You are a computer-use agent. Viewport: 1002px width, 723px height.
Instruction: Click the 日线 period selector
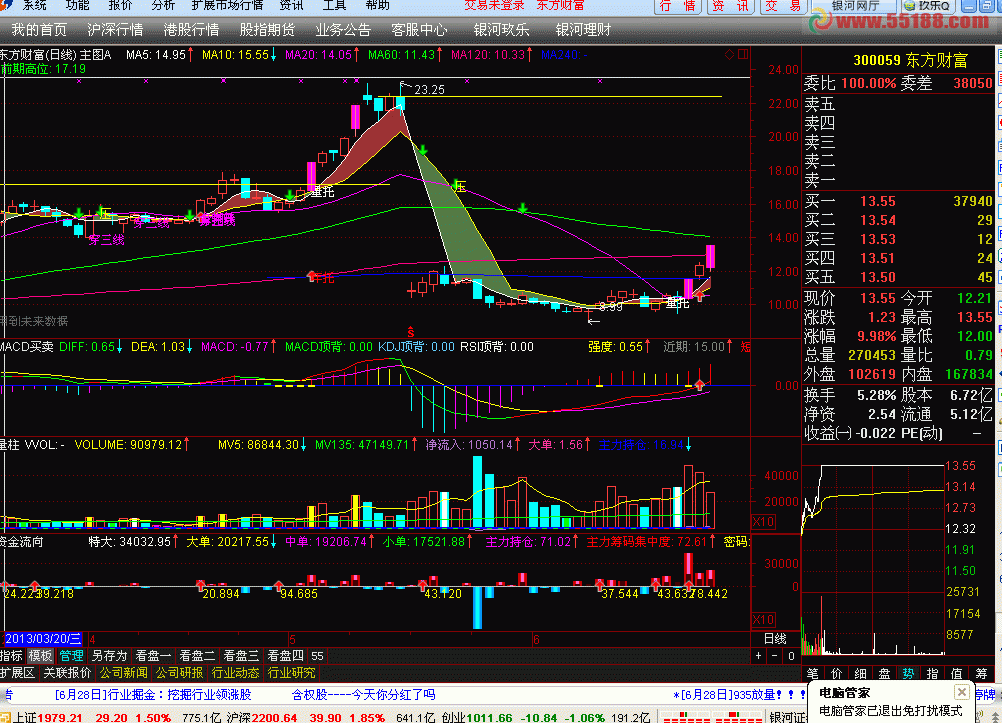(x=775, y=639)
